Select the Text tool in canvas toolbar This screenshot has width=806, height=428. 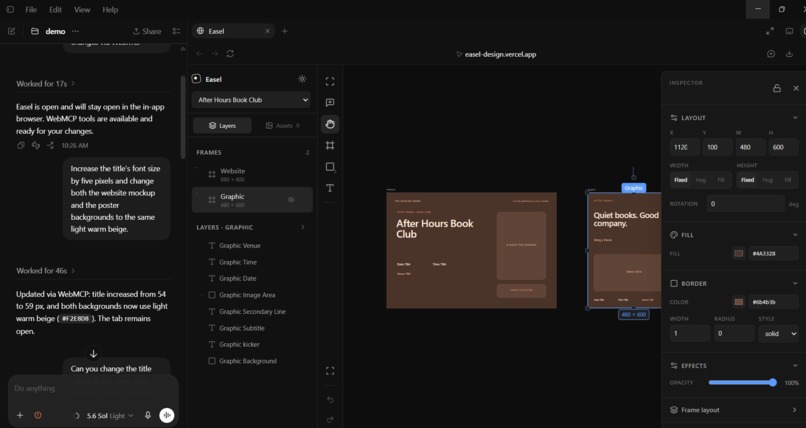[330, 188]
